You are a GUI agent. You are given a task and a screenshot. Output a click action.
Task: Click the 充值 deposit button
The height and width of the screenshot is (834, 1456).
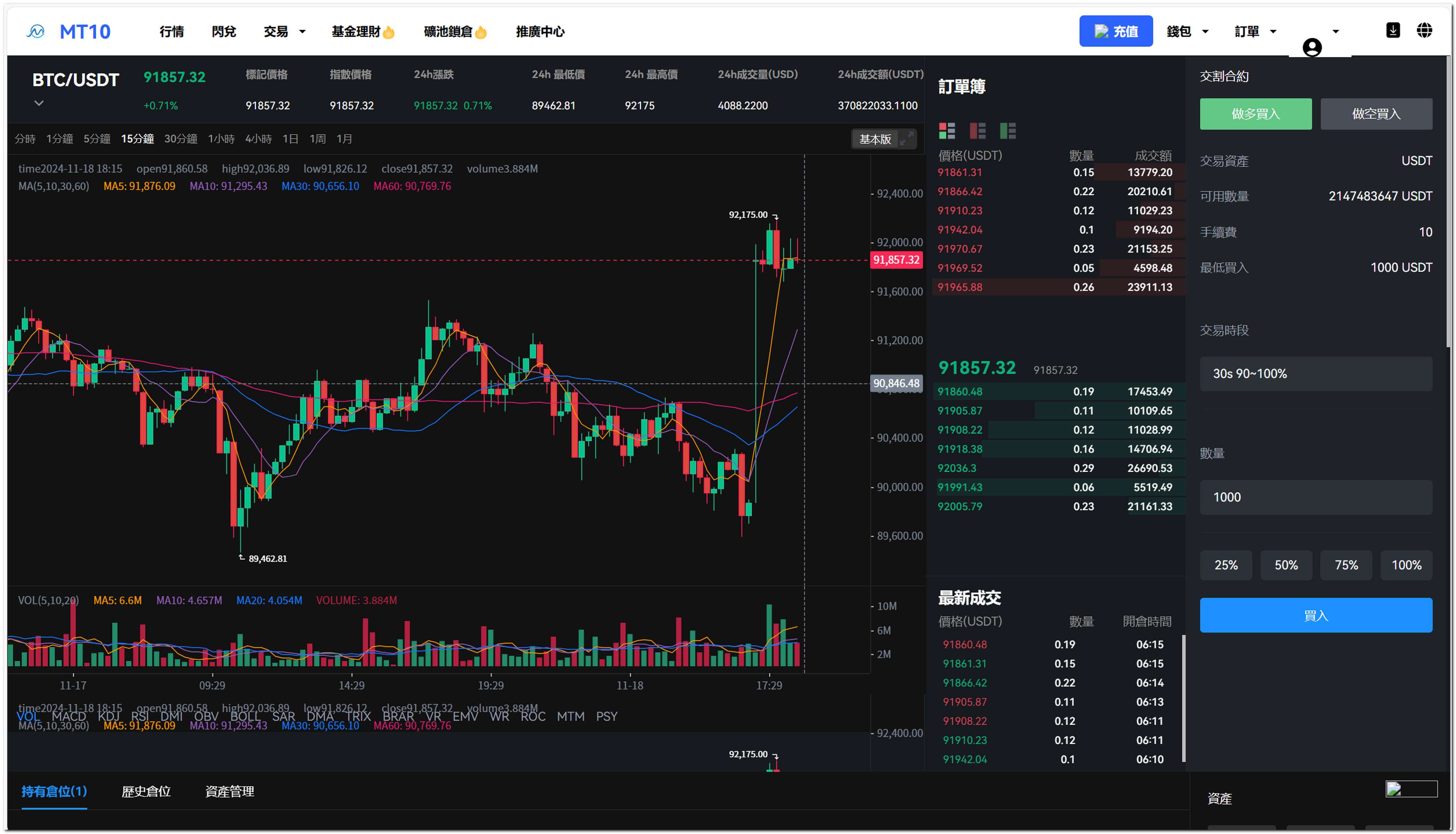click(x=1115, y=31)
